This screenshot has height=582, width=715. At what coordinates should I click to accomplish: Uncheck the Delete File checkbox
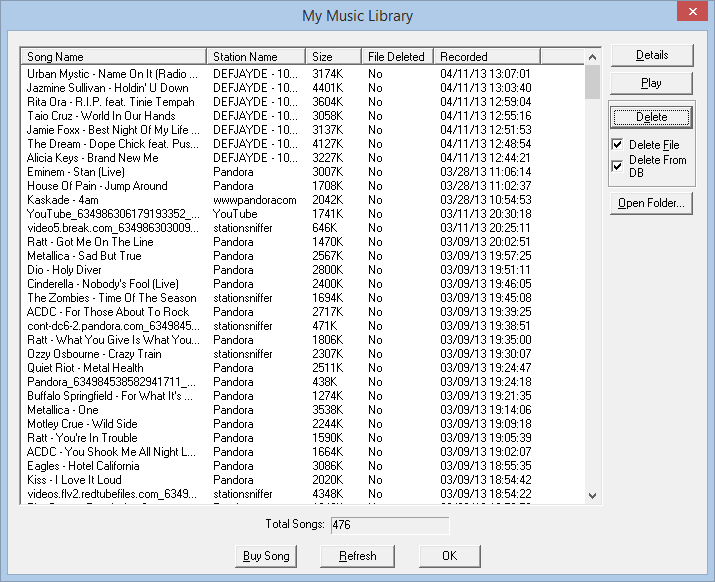[x=617, y=145]
